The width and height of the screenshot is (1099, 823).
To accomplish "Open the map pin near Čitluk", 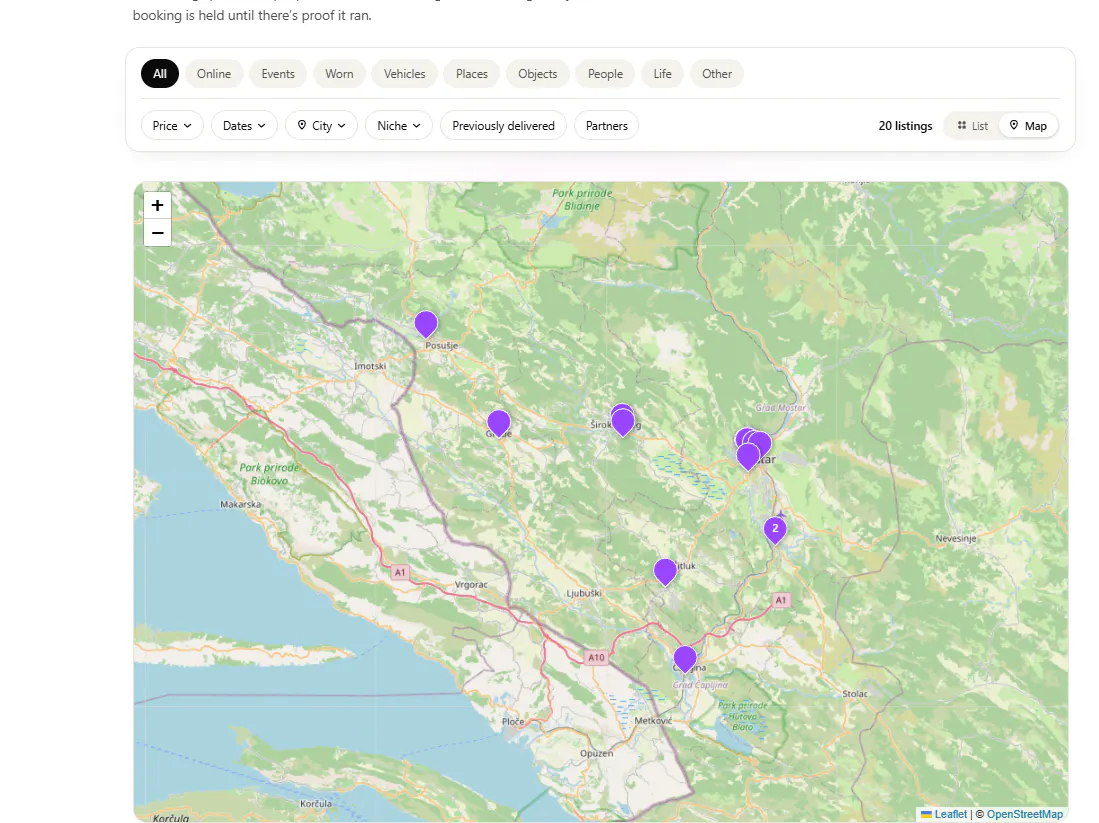I will [x=665, y=572].
